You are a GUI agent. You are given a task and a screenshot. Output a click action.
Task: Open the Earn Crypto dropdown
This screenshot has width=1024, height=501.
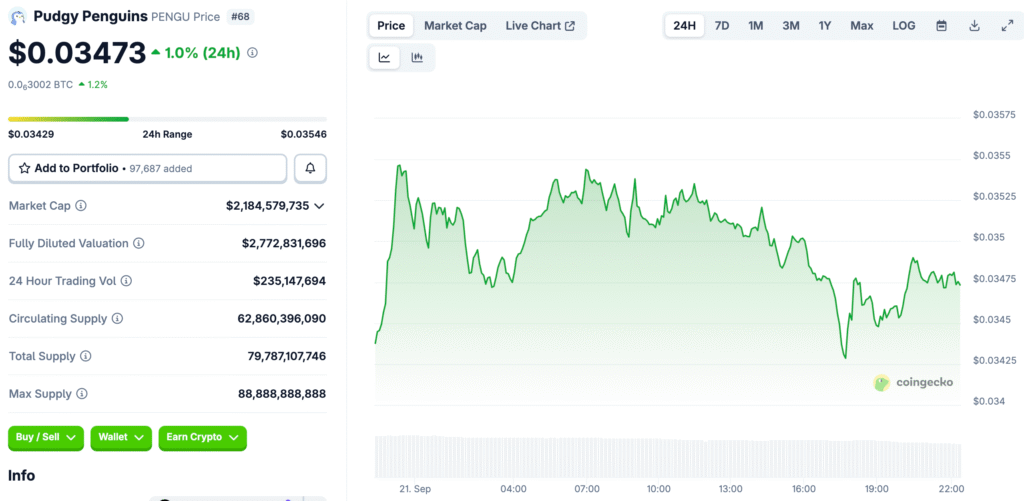(x=202, y=438)
